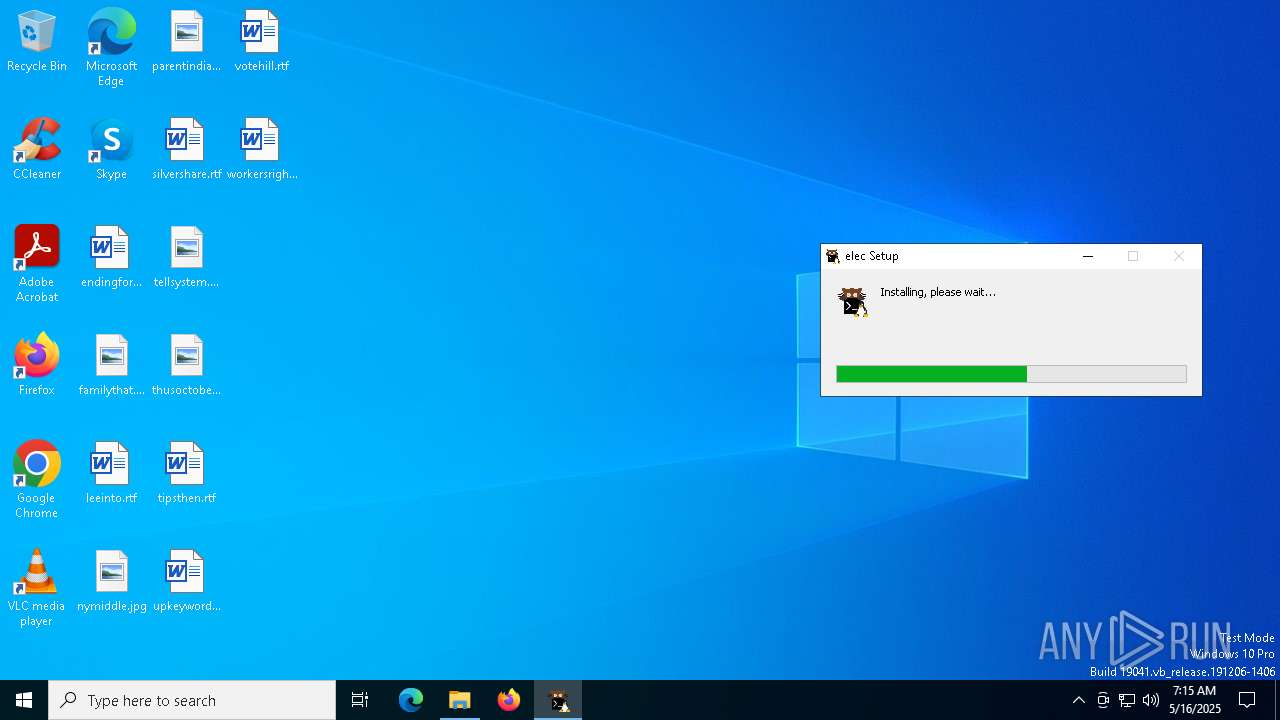Image resolution: width=1280 pixels, height=720 pixels.
Task: Select the parentindia image file icon
Action: tap(186, 42)
